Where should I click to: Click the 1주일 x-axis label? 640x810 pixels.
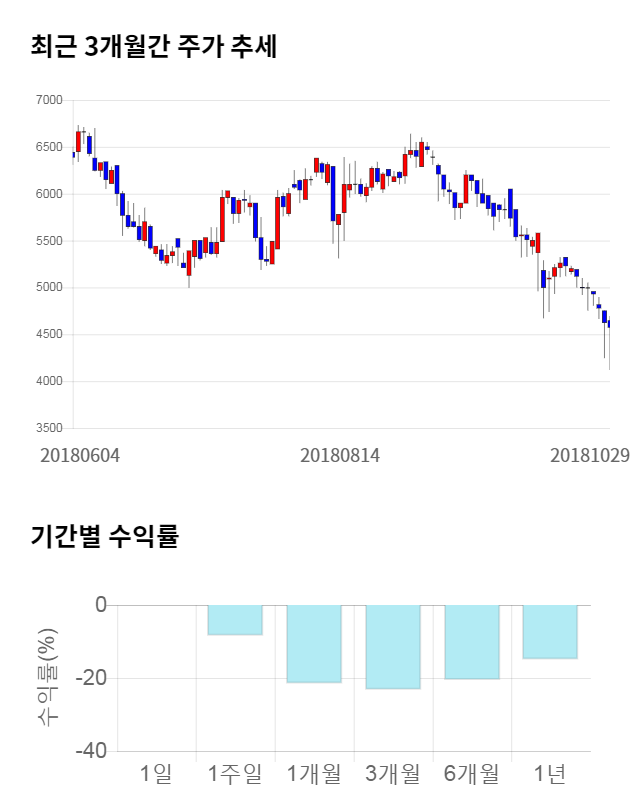click(235, 773)
